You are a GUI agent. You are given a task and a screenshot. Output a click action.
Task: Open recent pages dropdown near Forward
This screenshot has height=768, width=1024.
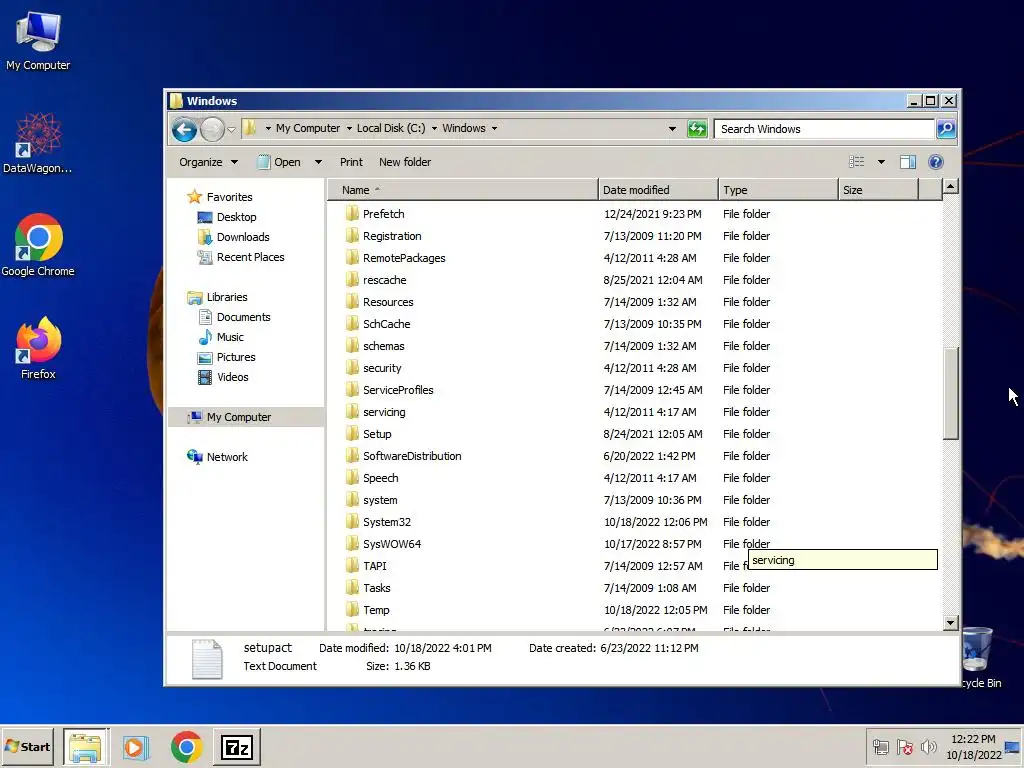231,129
